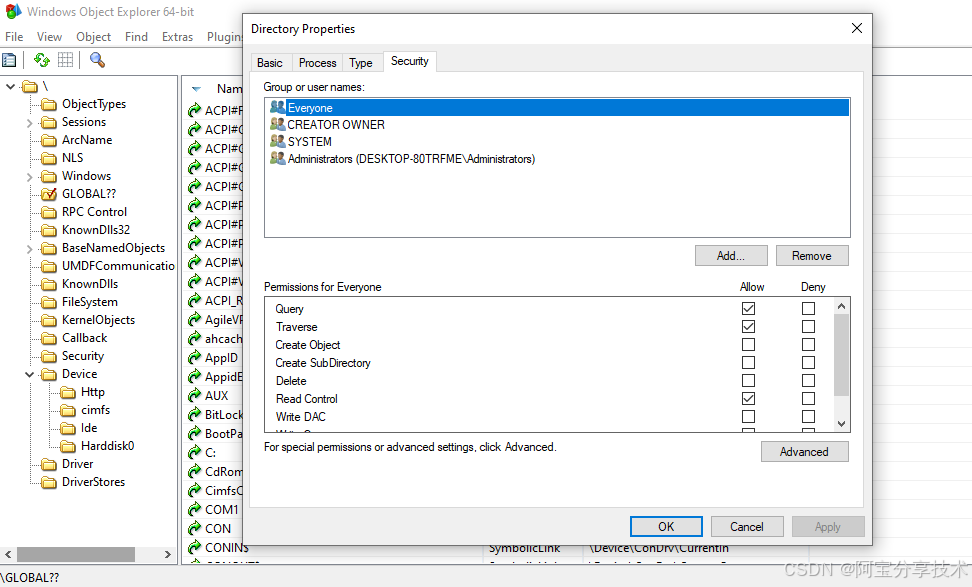Click tree panel scroll left arrow
The width and height of the screenshot is (972, 587).
pyautogui.click(x=8, y=554)
